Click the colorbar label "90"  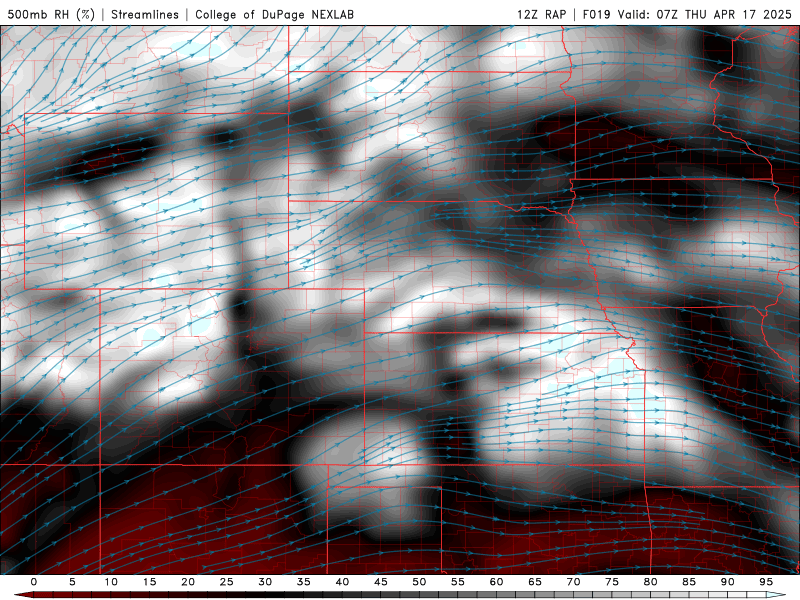pyautogui.click(x=727, y=582)
